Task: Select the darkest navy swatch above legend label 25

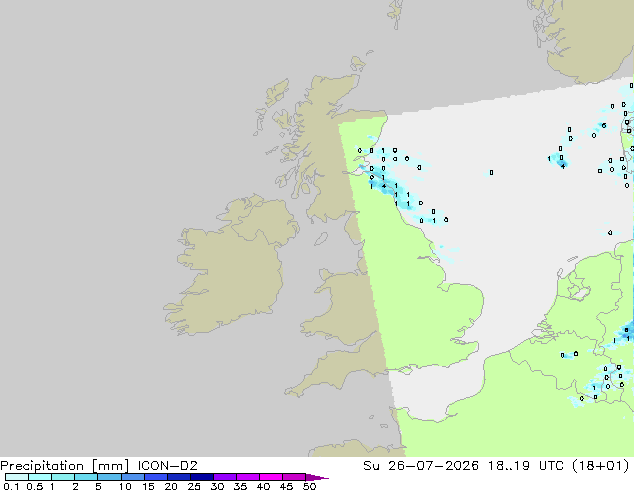Action: point(202,477)
